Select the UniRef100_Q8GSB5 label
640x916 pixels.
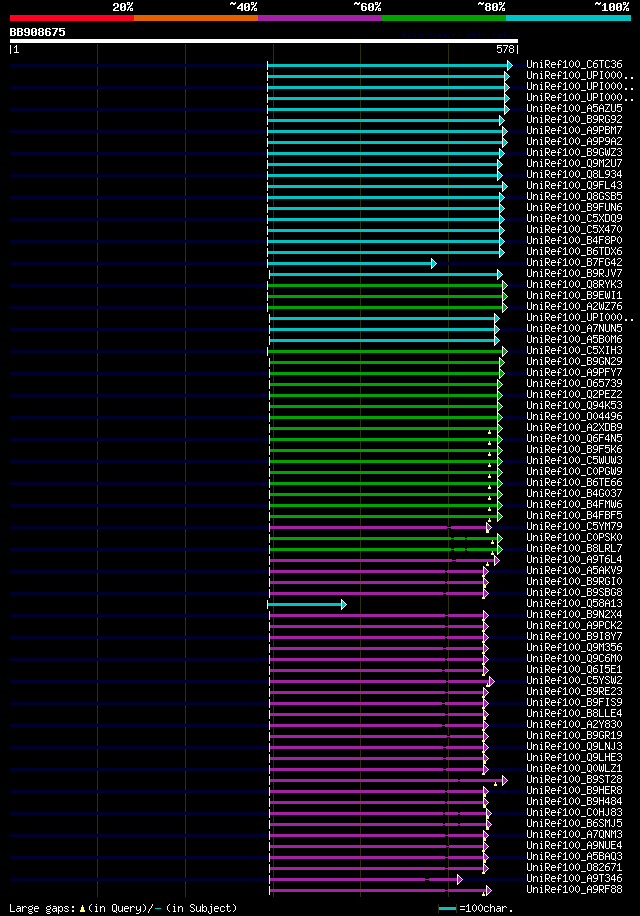(x=574, y=196)
